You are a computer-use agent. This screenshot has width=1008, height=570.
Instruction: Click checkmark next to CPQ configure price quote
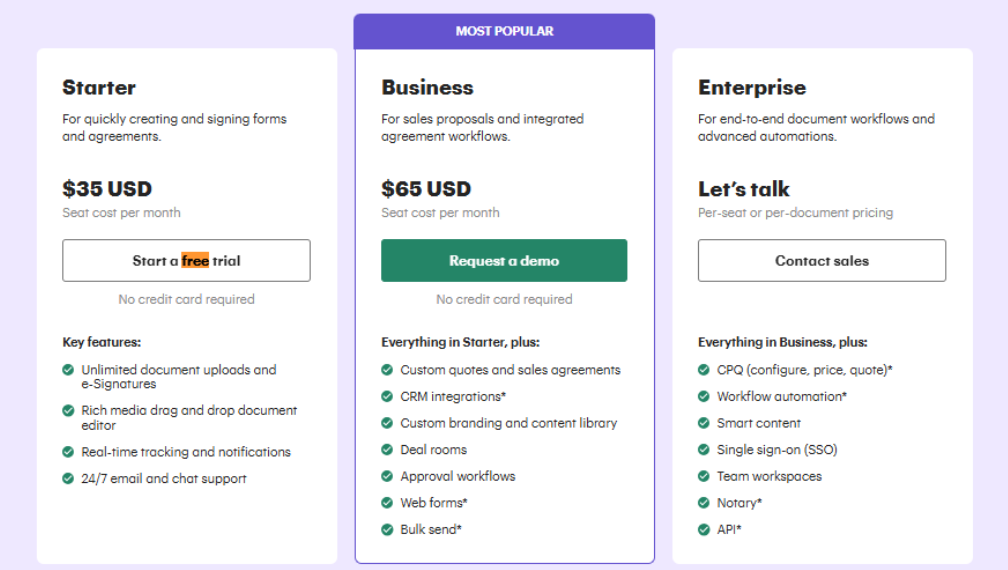tap(704, 370)
